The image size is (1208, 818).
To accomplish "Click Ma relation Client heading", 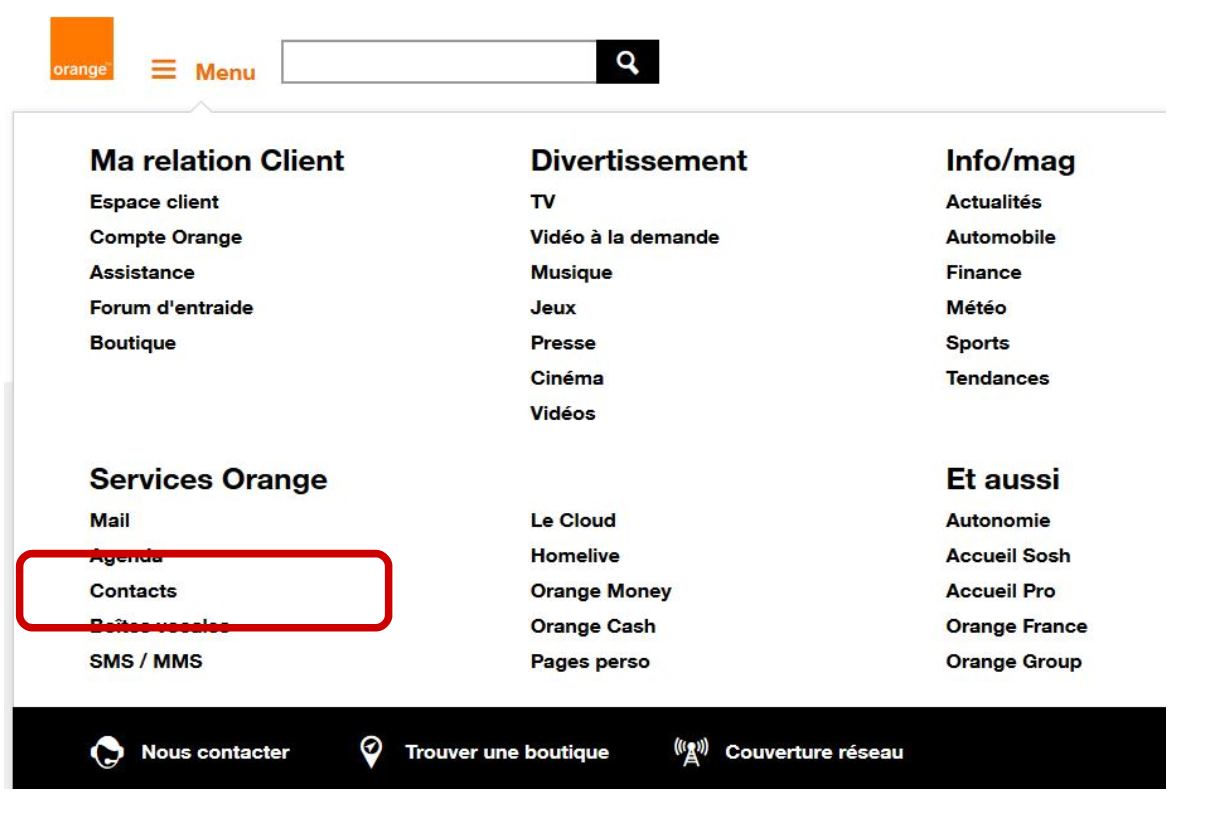I will 217,160.
